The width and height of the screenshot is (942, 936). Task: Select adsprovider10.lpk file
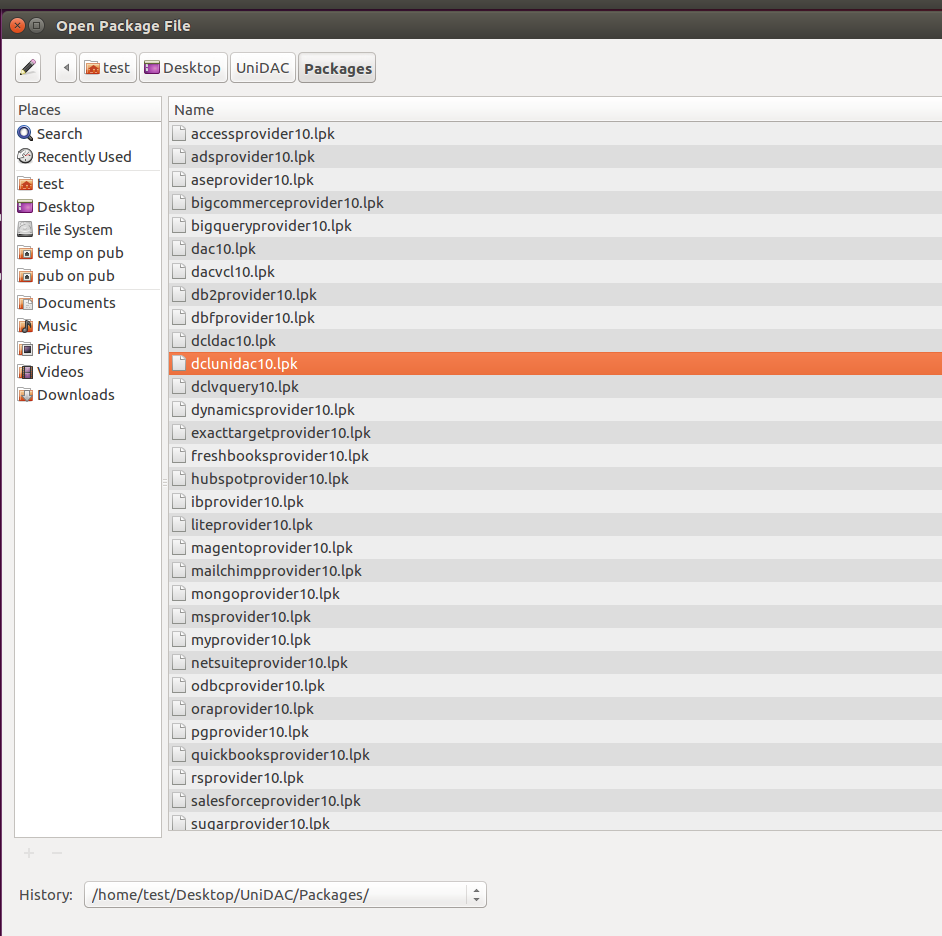[556, 157]
